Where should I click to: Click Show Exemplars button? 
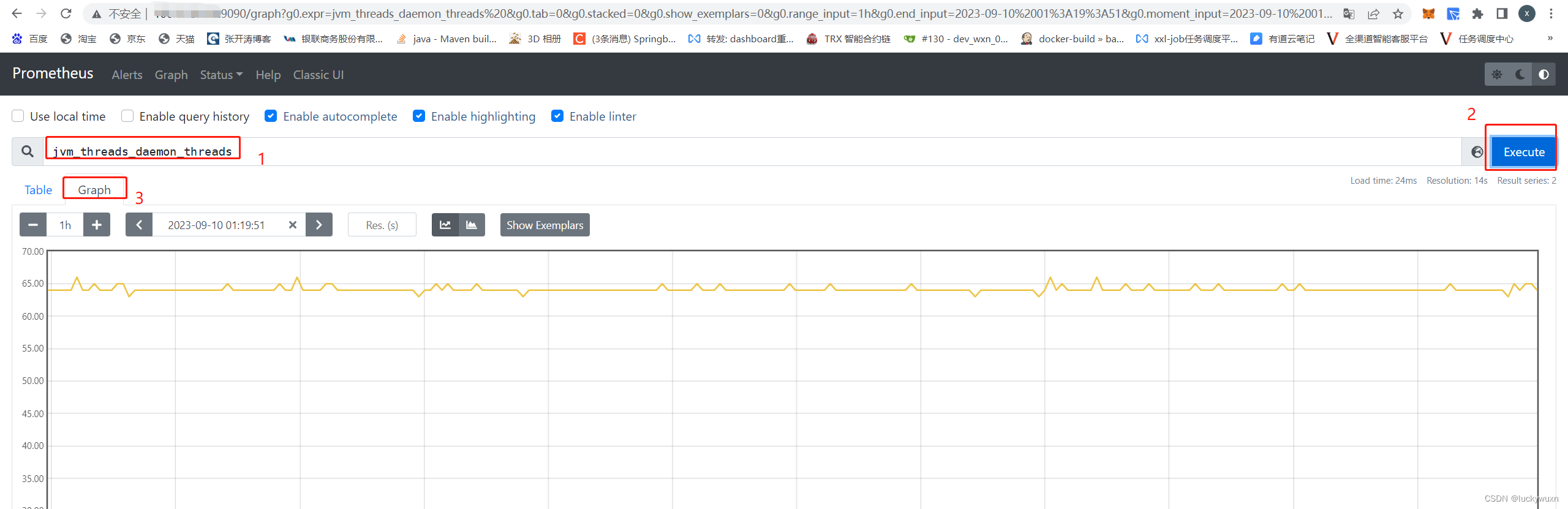click(545, 225)
